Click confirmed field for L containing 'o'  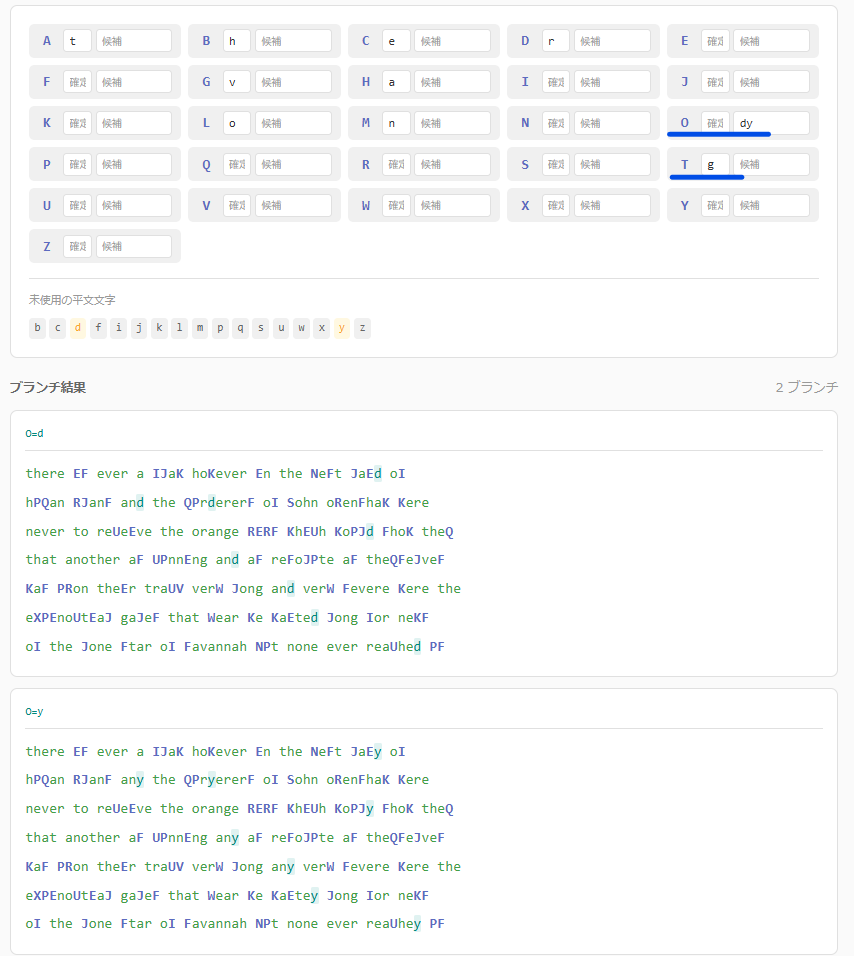click(x=237, y=123)
